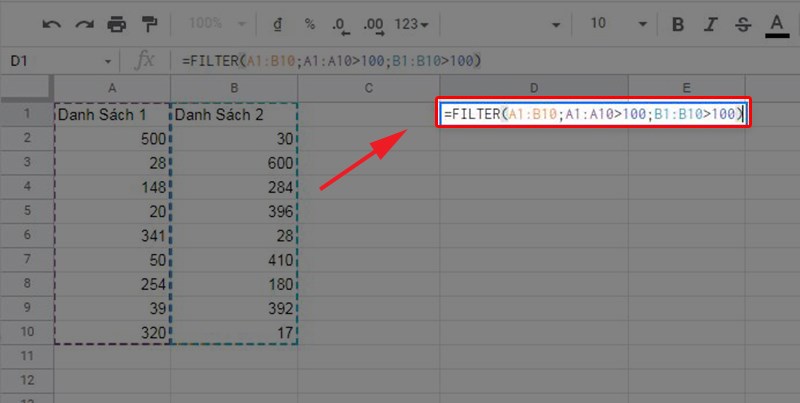Select column A header
Image resolution: width=800 pixels, height=403 pixels.
(x=112, y=88)
